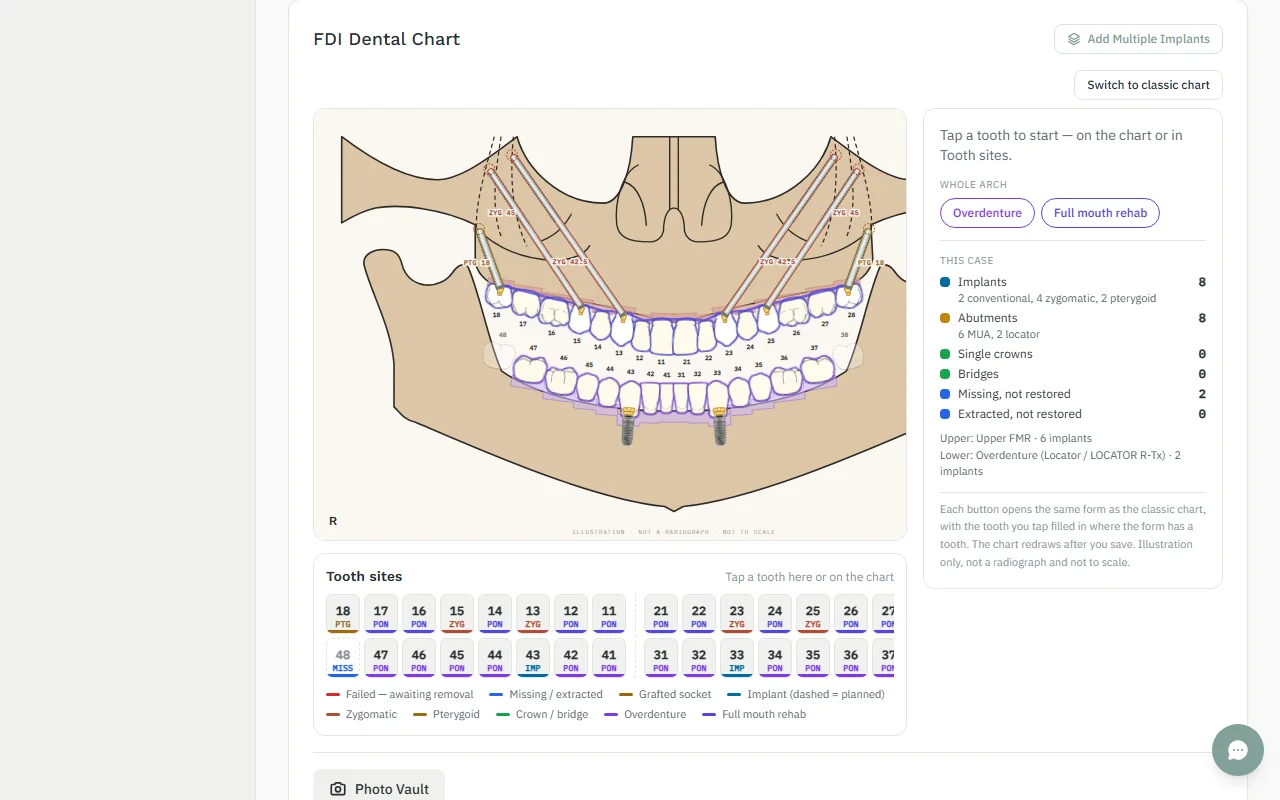Viewport: 1280px width, 800px height.
Task: Tap tooth site 16
Action: pyautogui.click(x=419, y=614)
